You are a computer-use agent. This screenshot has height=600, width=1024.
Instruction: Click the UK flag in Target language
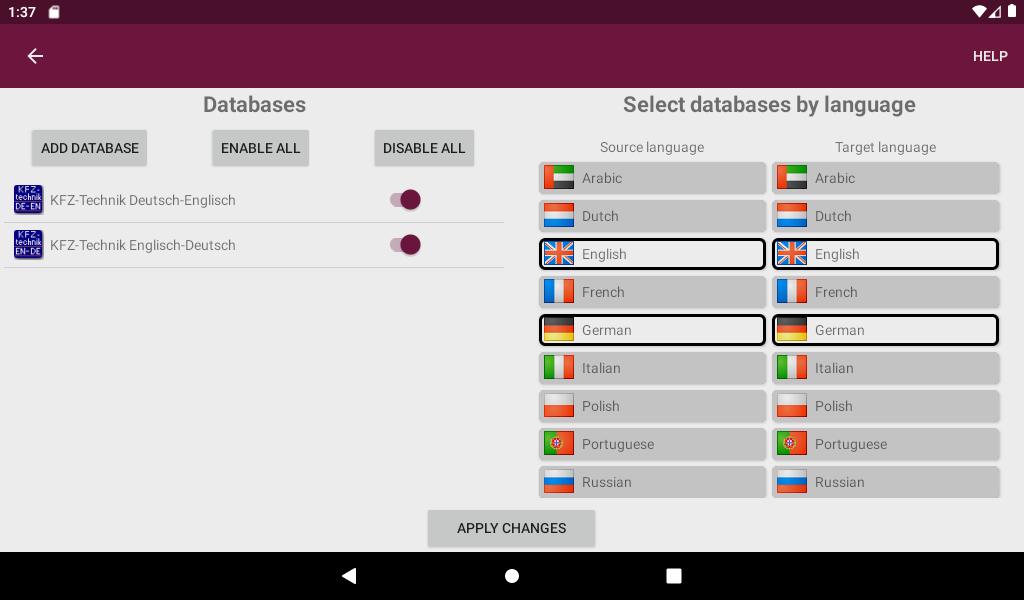click(x=792, y=253)
